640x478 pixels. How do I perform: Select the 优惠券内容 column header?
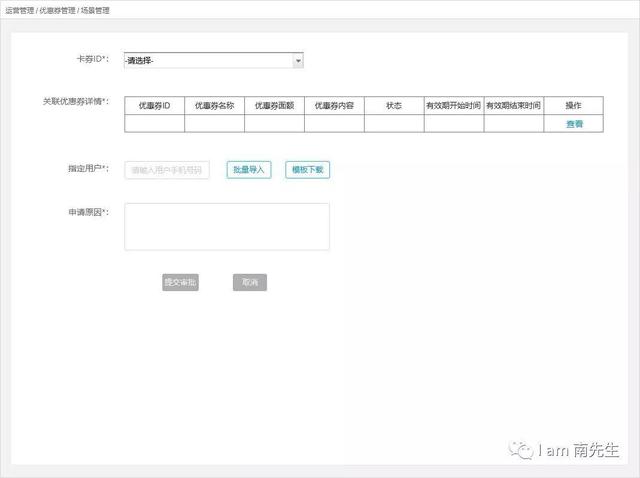(x=334, y=106)
